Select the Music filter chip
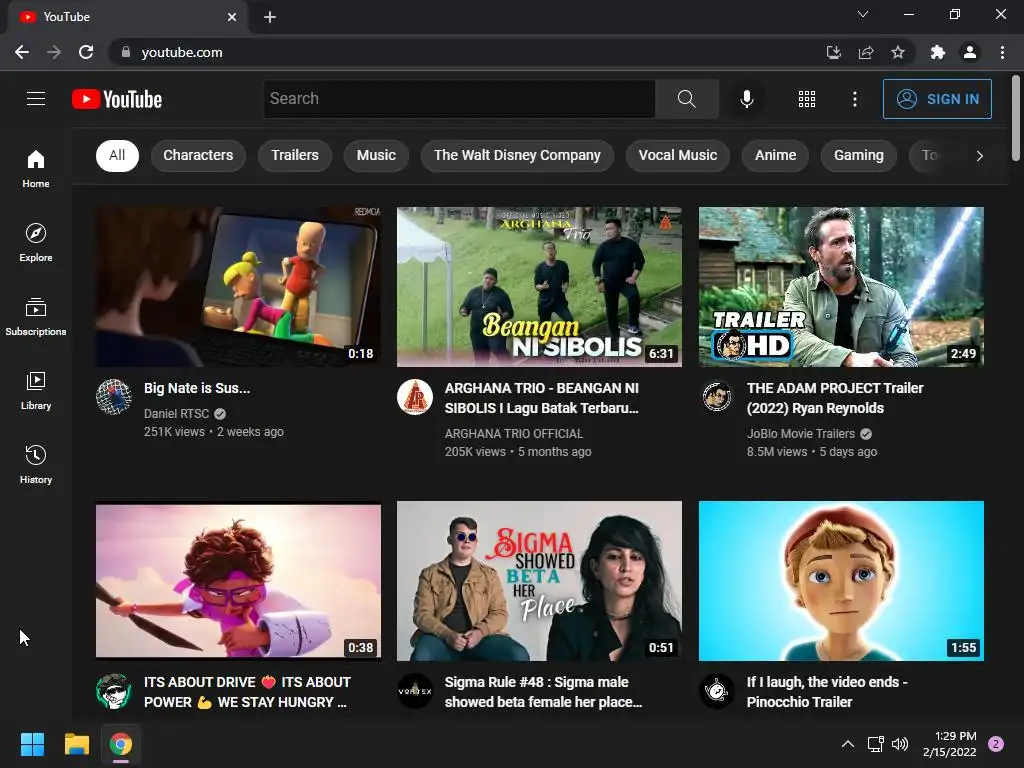Viewport: 1024px width, 768px height. pyautogui.click(x=376, y=155)
